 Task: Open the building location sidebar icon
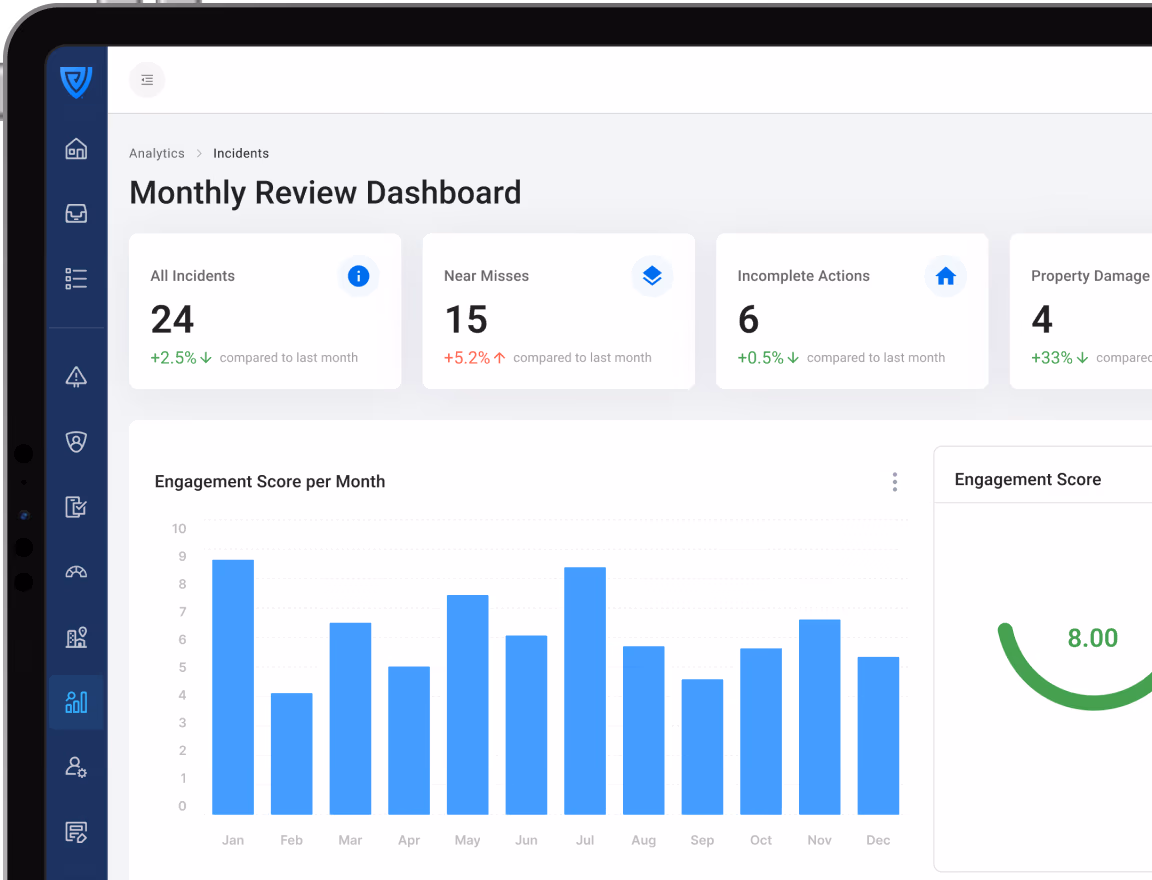tap(76, 637)
